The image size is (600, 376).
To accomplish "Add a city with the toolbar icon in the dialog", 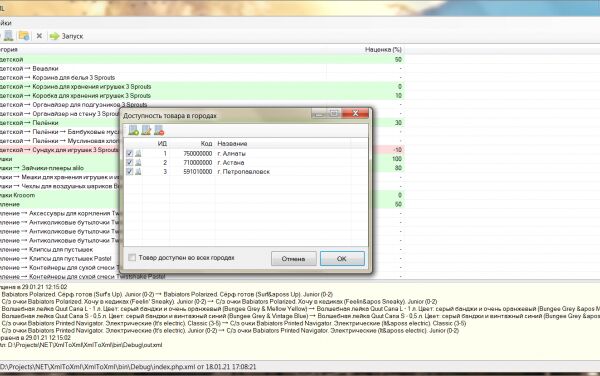I will 134,130.
